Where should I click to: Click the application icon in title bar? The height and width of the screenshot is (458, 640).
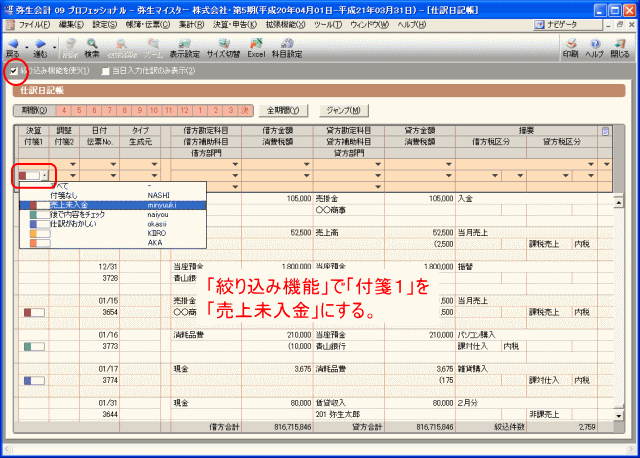pyautogui.click(x=8, y=10)
